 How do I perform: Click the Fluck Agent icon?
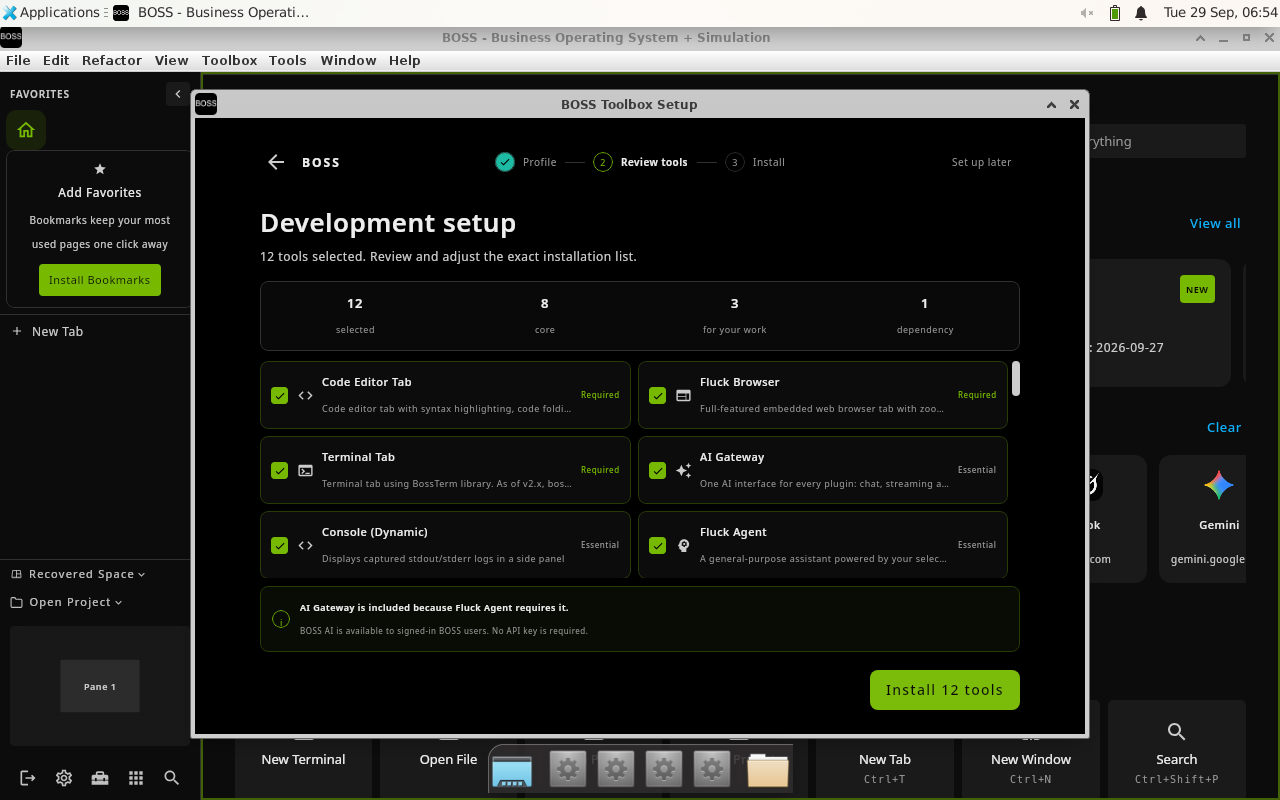tap(683, 545)
